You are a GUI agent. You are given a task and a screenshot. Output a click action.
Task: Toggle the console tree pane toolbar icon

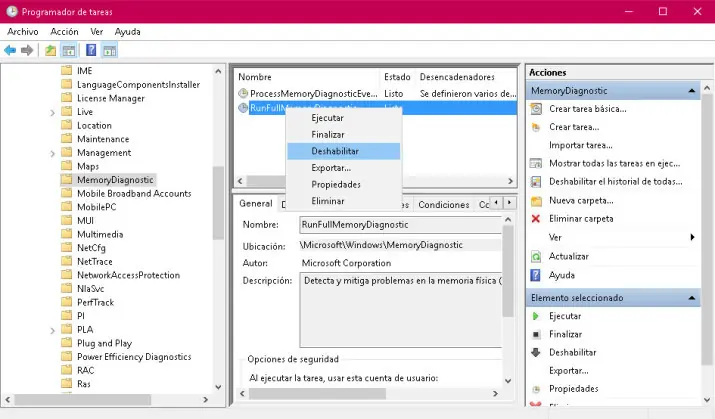click(x=69, y=50)
